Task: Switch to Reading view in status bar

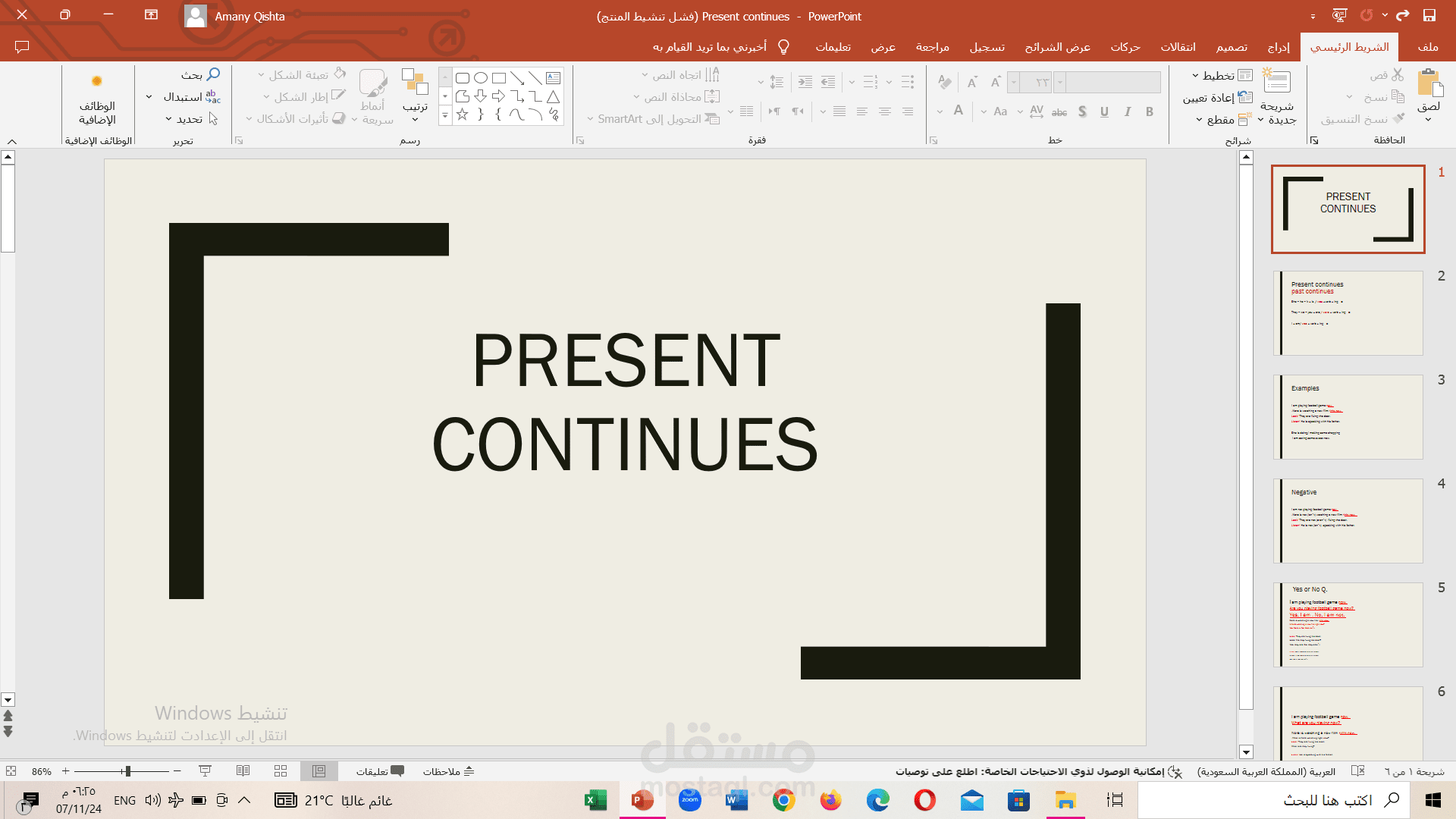Action: click(x=243, y=771)
